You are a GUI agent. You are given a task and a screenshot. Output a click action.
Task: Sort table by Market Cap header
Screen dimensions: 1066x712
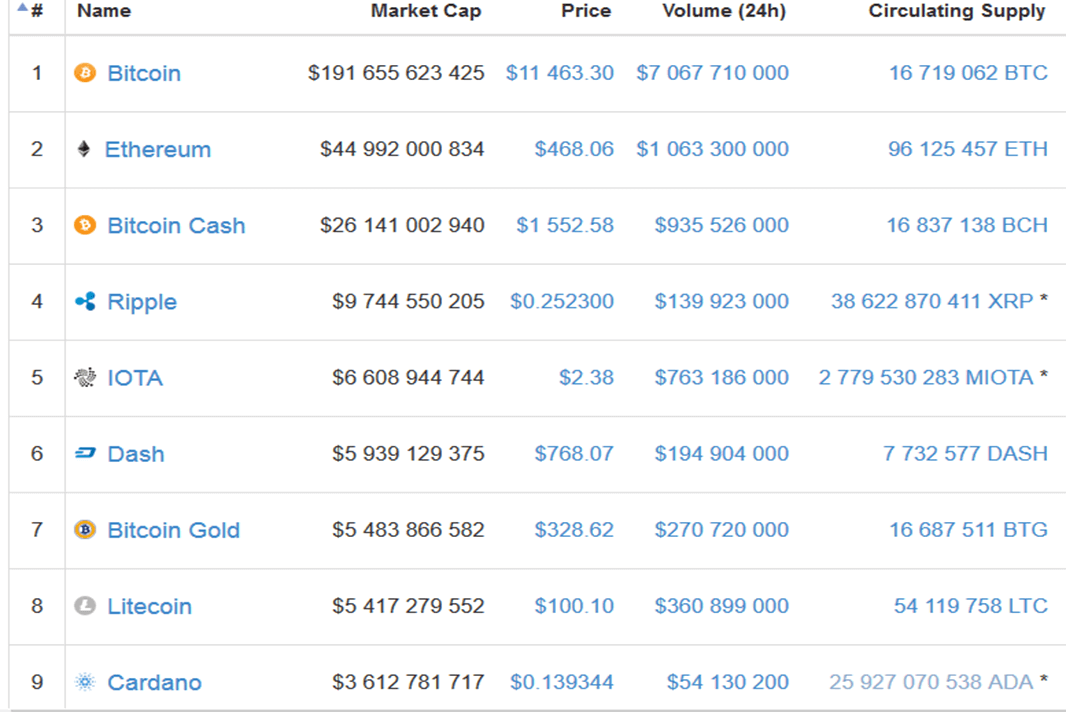click(x=426, y=11)
